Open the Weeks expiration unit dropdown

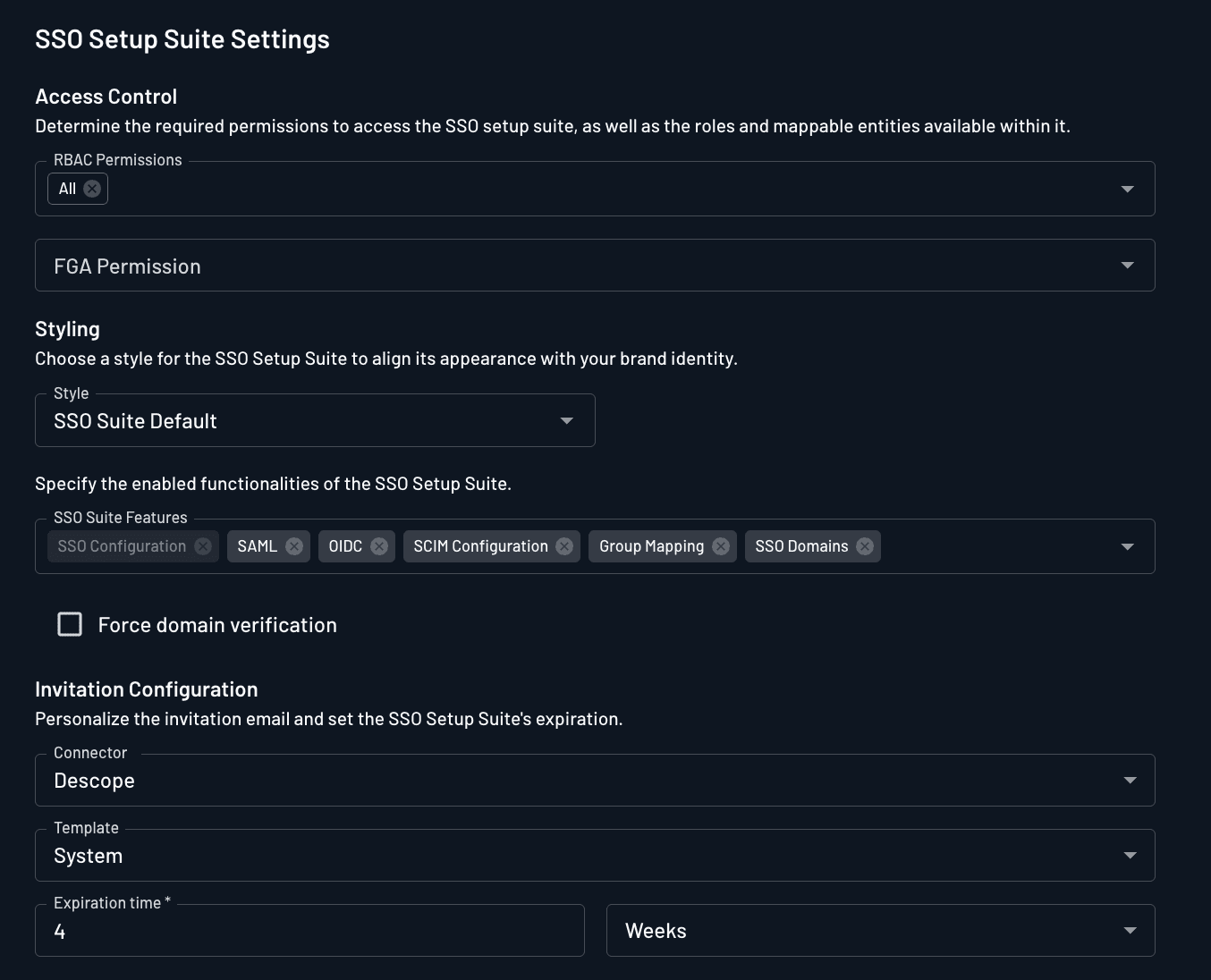click(x=1129, y=930)
